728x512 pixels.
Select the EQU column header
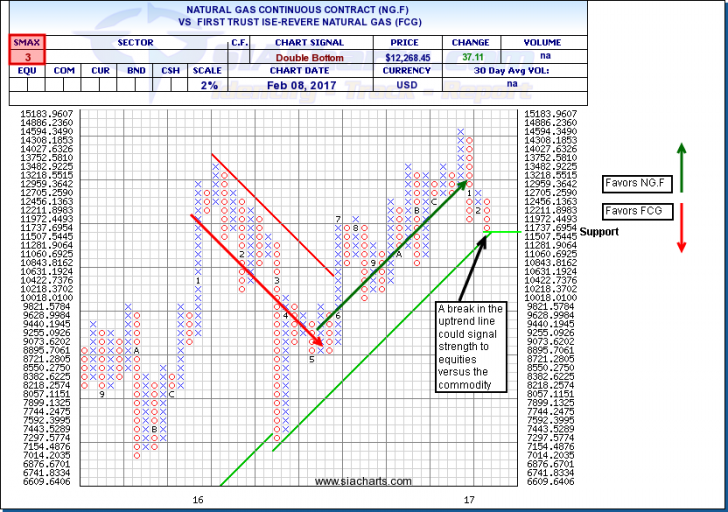[x=27, y=71]
